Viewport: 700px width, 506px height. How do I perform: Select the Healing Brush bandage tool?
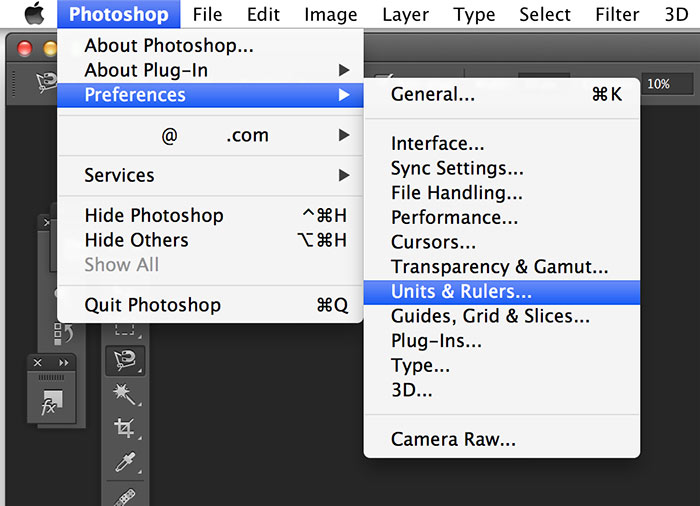[125, 496]
